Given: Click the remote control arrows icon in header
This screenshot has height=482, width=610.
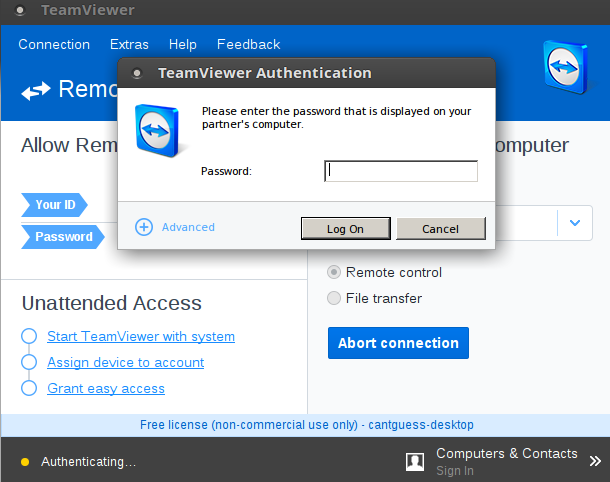Looking at the screenshot, I should coord(36,91).
